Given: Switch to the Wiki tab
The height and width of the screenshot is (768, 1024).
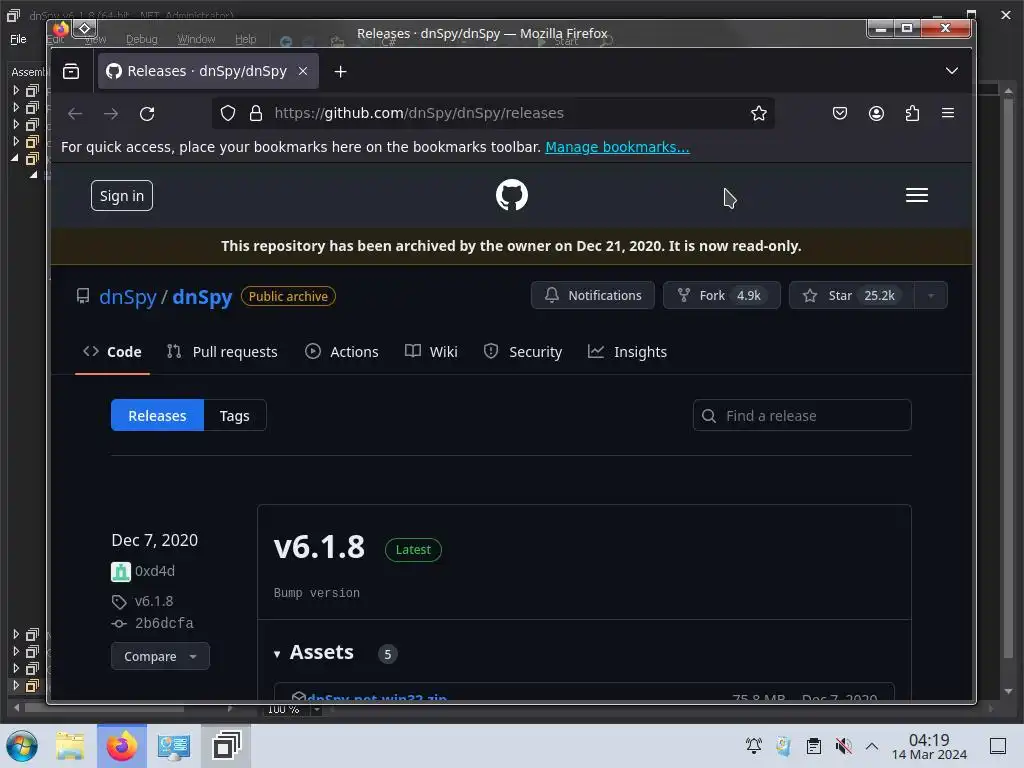Looking at the screenshot, I should (431, 352).
